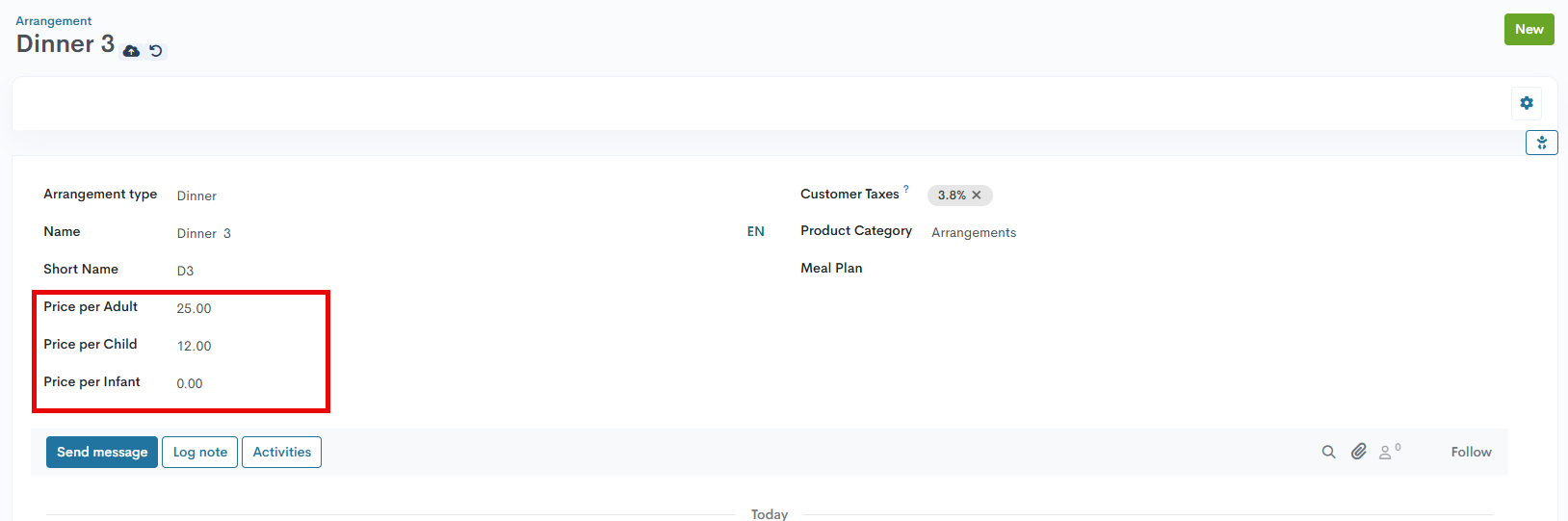Create a New arrangement record
This screenshot has height=521, width=1568.
click(1529, 29)
